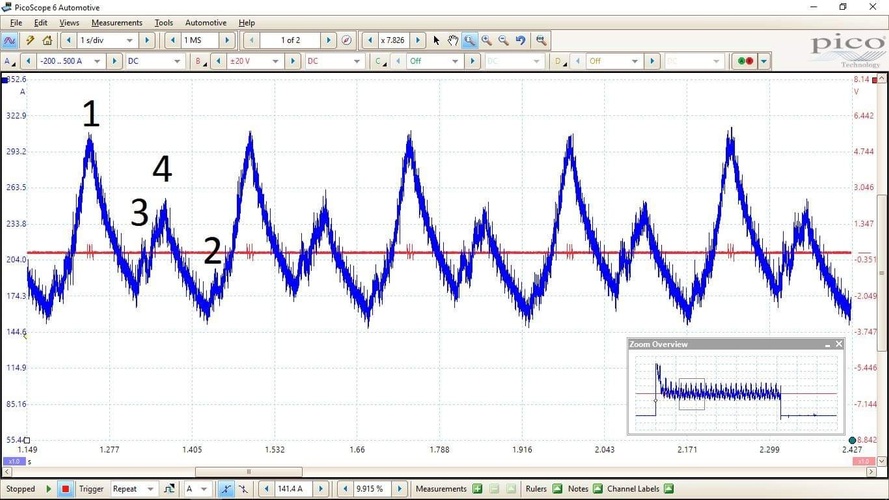Click the red stop capture button
The height and width of the screenshot is (500, 889).
tap(65, 489)
